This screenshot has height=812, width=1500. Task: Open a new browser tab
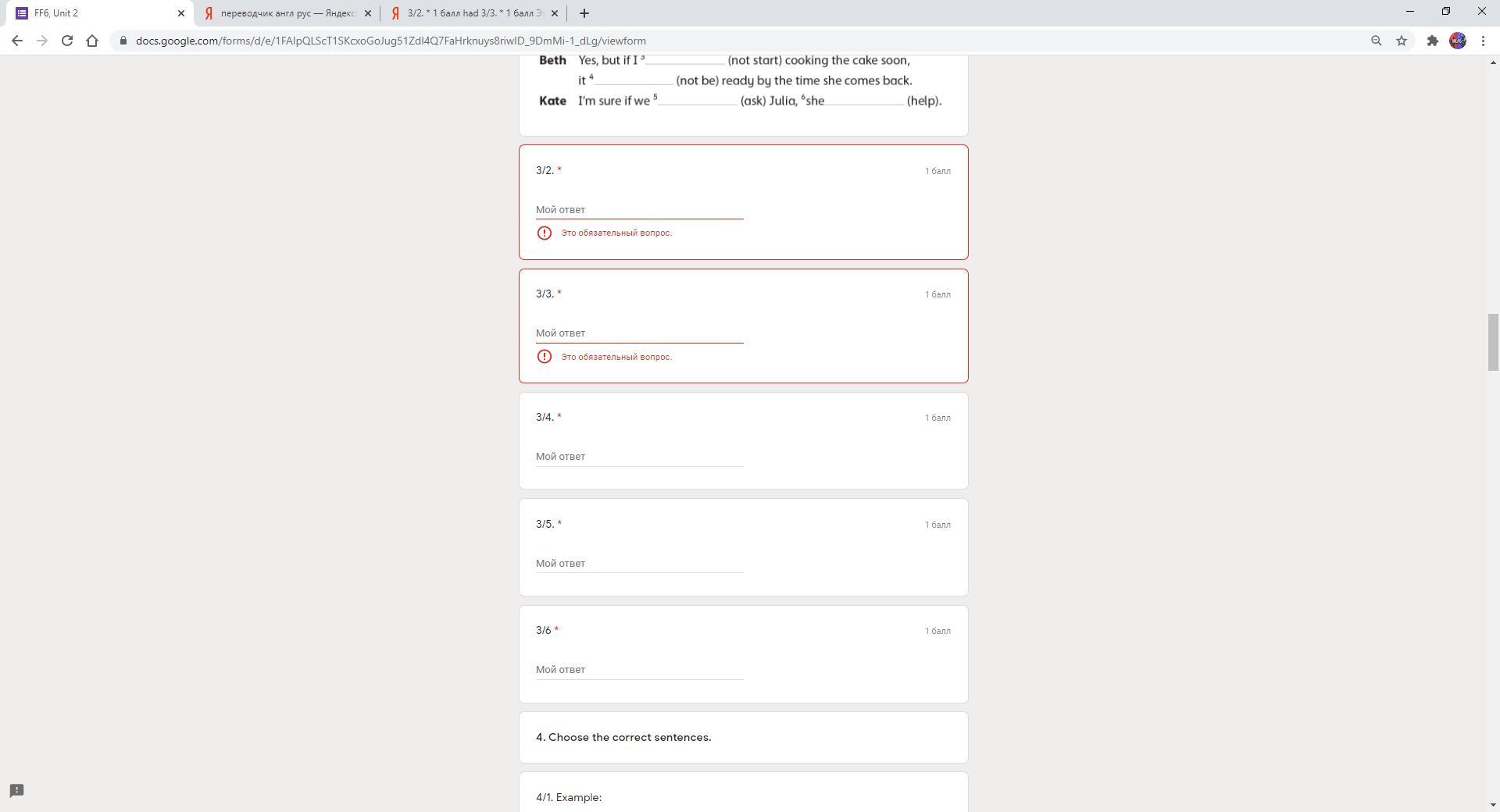(584, 13)
